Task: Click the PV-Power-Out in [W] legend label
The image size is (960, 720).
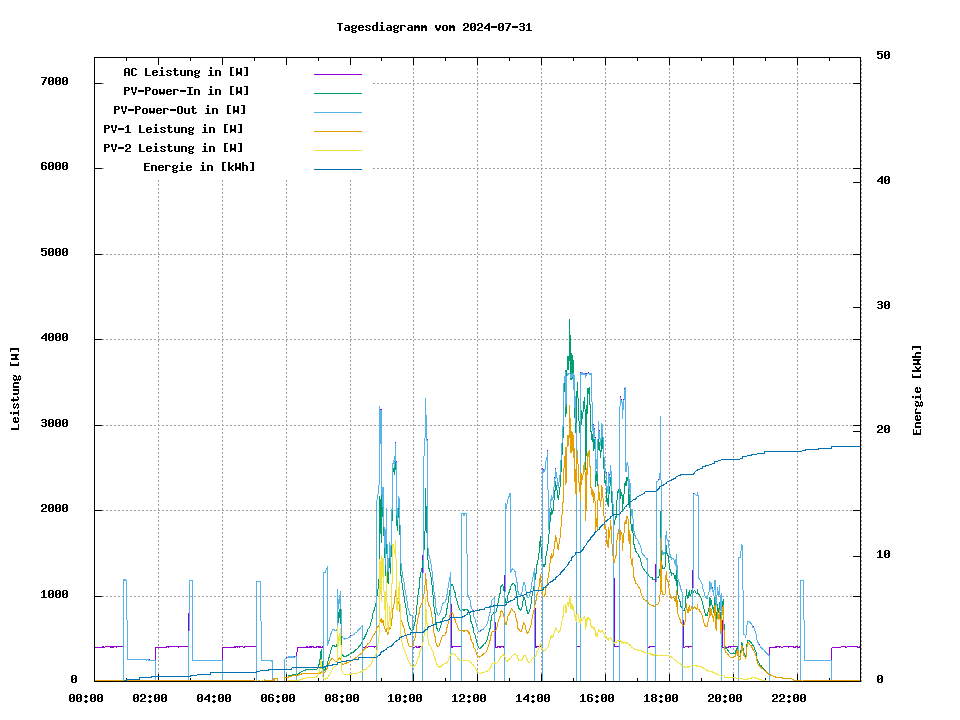Action: pyautogui.click(x=180, y=110)
